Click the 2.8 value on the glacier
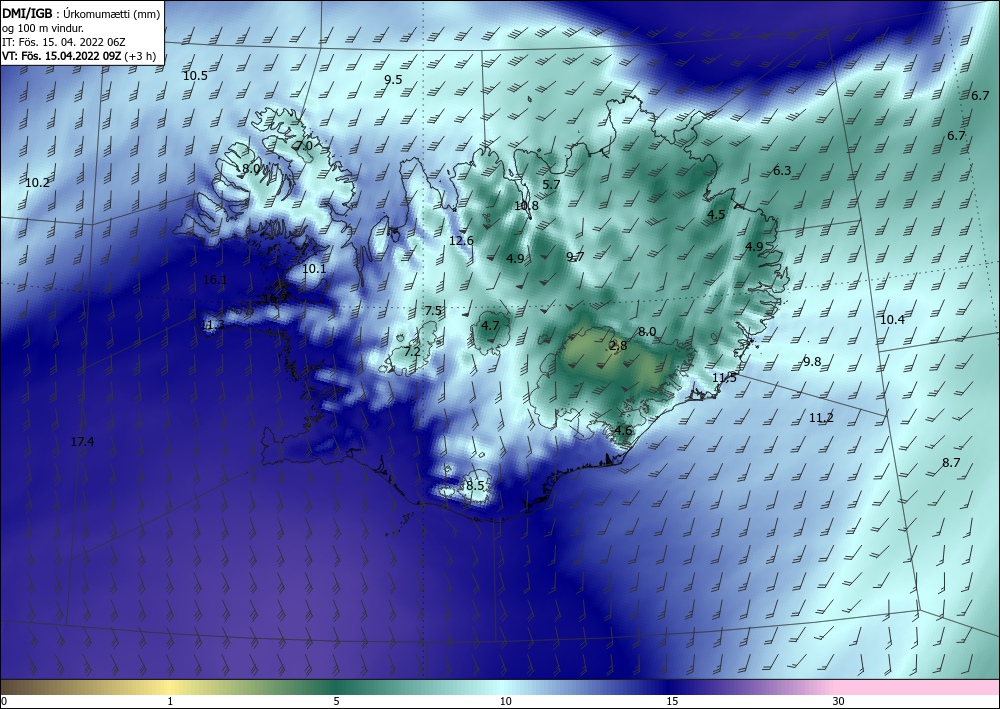Screen dimensions: 1000x709 (618, 345)
